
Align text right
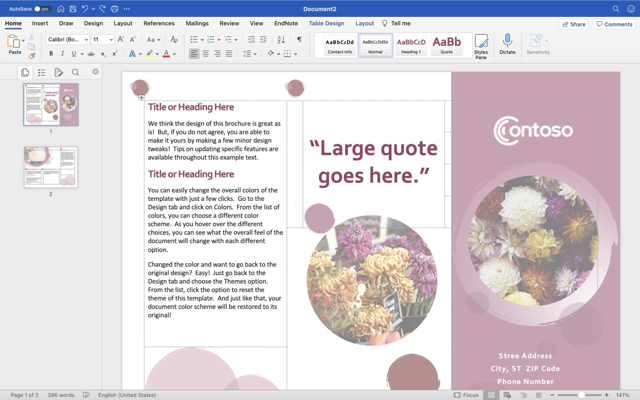click(217, 53)
